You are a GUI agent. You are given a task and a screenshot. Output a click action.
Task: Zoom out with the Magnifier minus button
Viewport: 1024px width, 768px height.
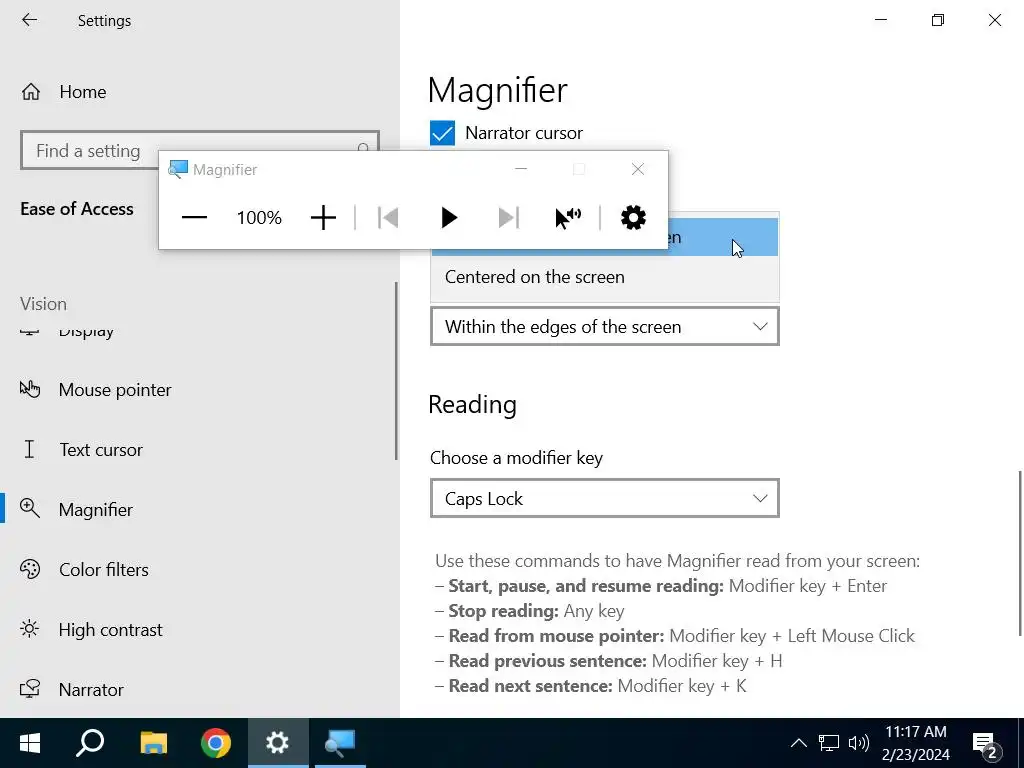click(194, 217)
